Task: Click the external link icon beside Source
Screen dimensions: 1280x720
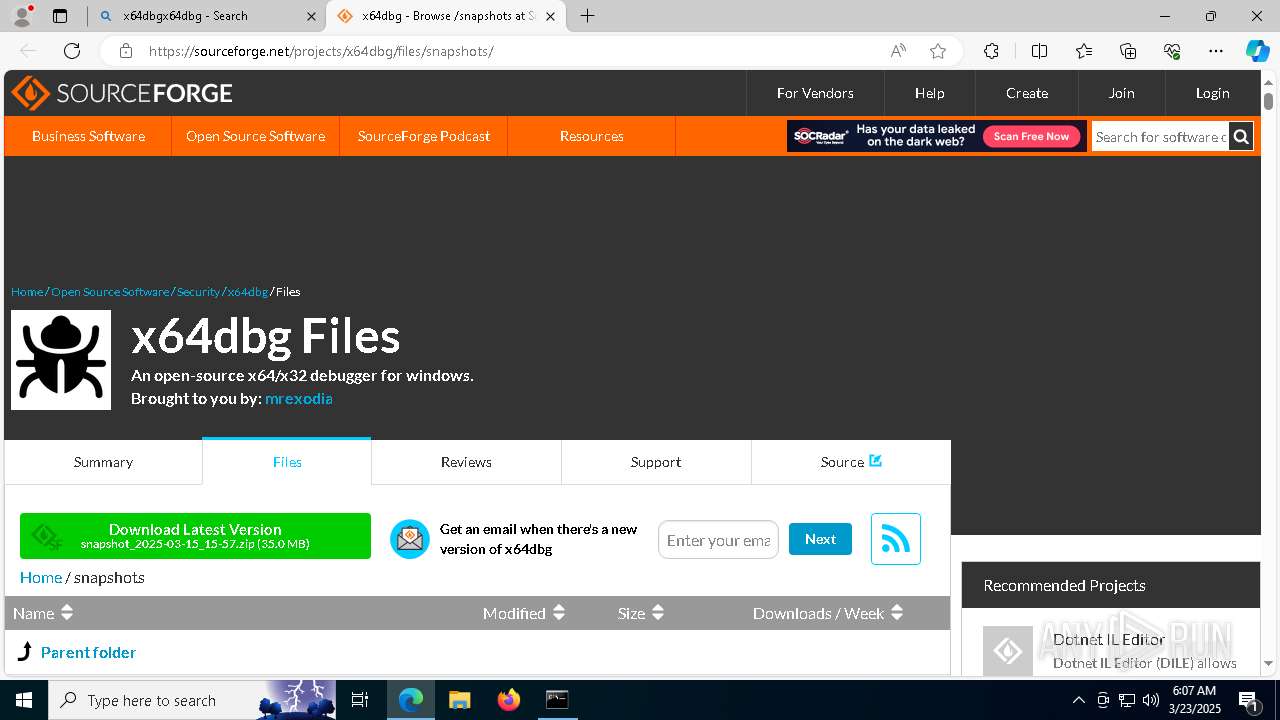Action: pyautogui.click(x=876, y=461)
